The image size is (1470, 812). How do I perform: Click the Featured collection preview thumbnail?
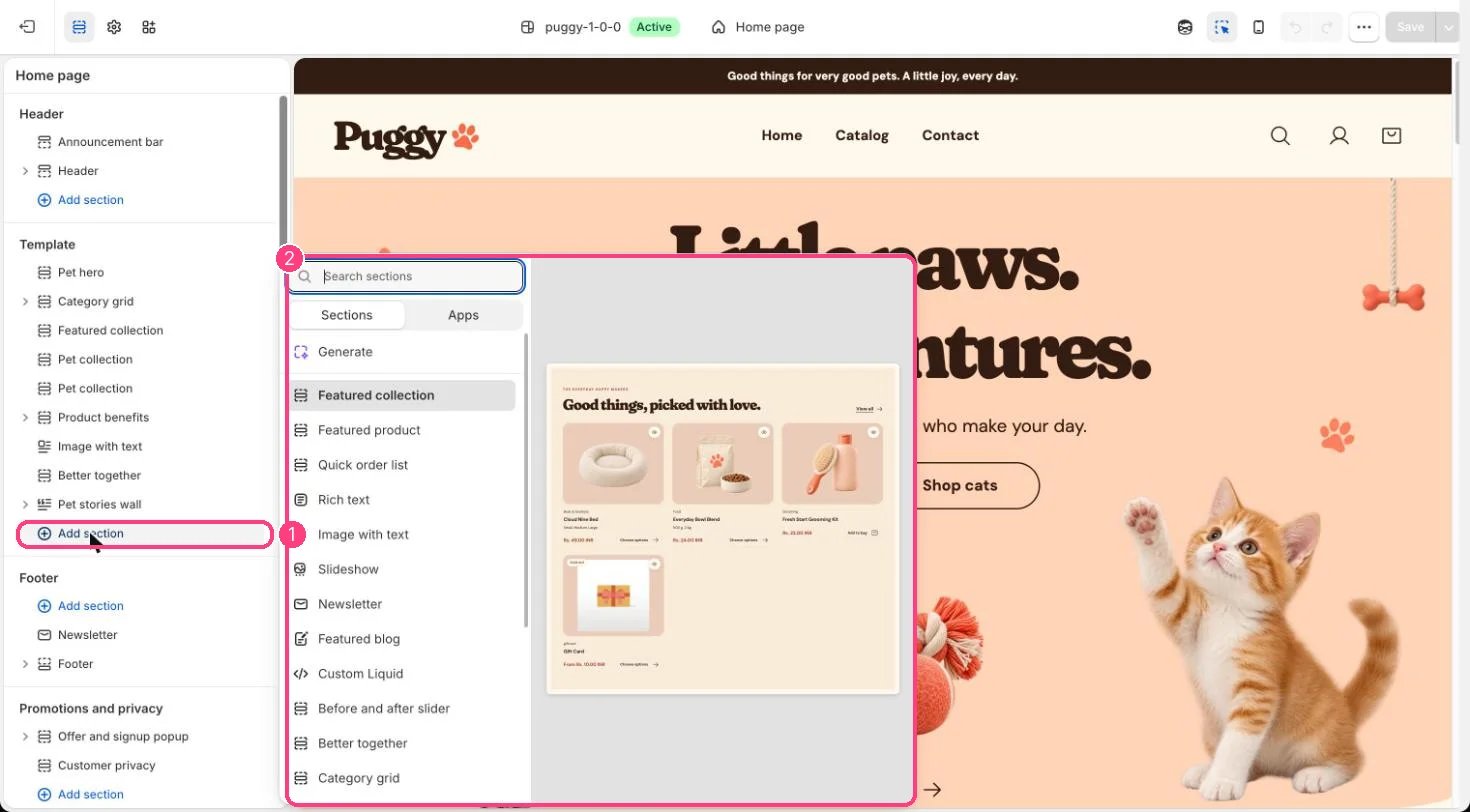click(723, 528)
